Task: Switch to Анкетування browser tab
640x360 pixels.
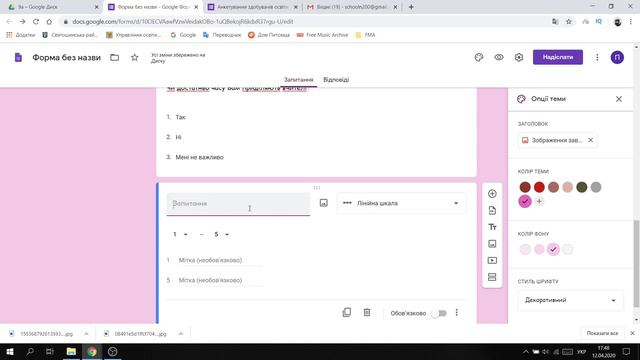Action: [252, 7]
